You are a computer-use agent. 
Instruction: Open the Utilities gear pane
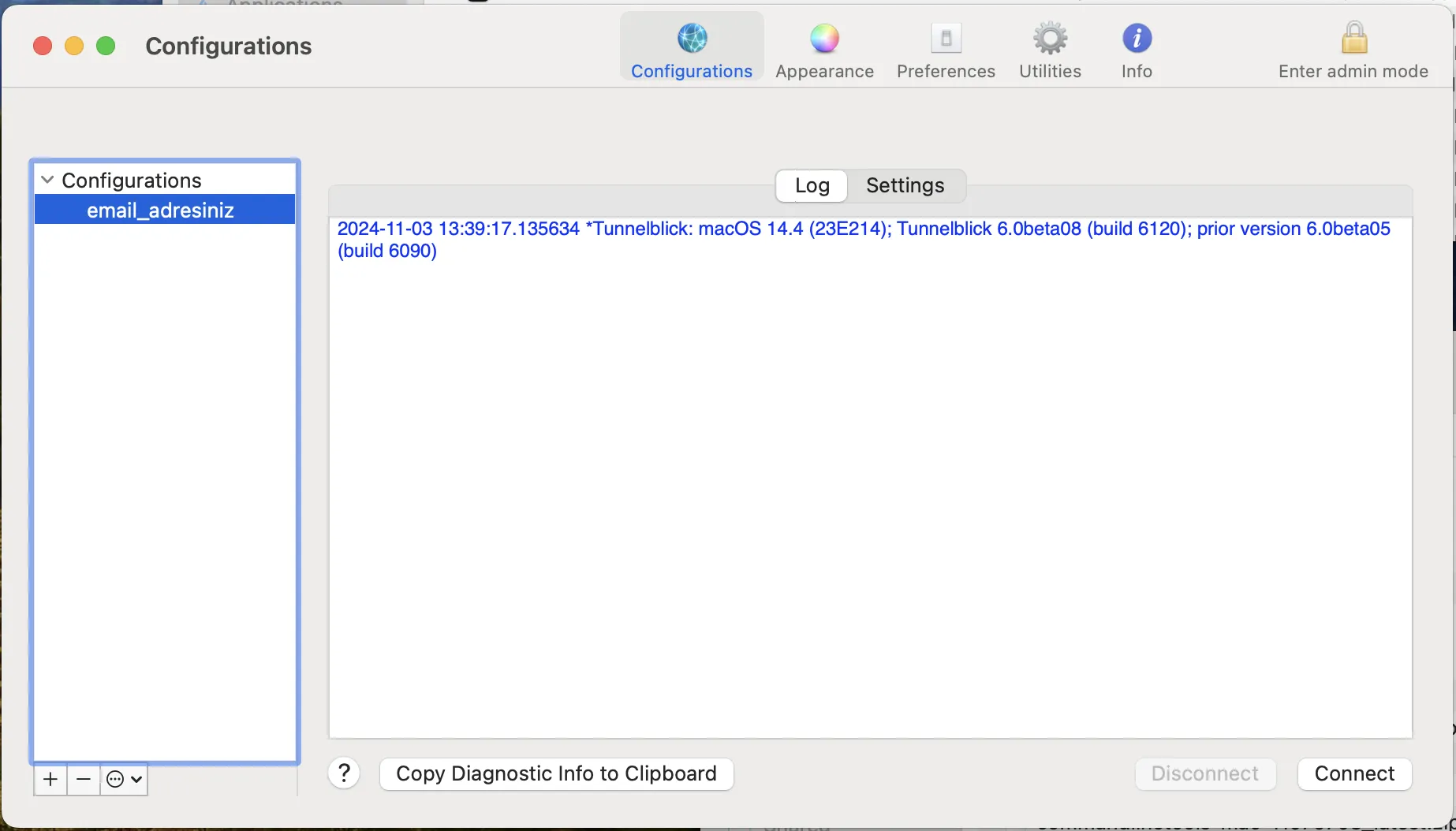tap(1050, 50)
